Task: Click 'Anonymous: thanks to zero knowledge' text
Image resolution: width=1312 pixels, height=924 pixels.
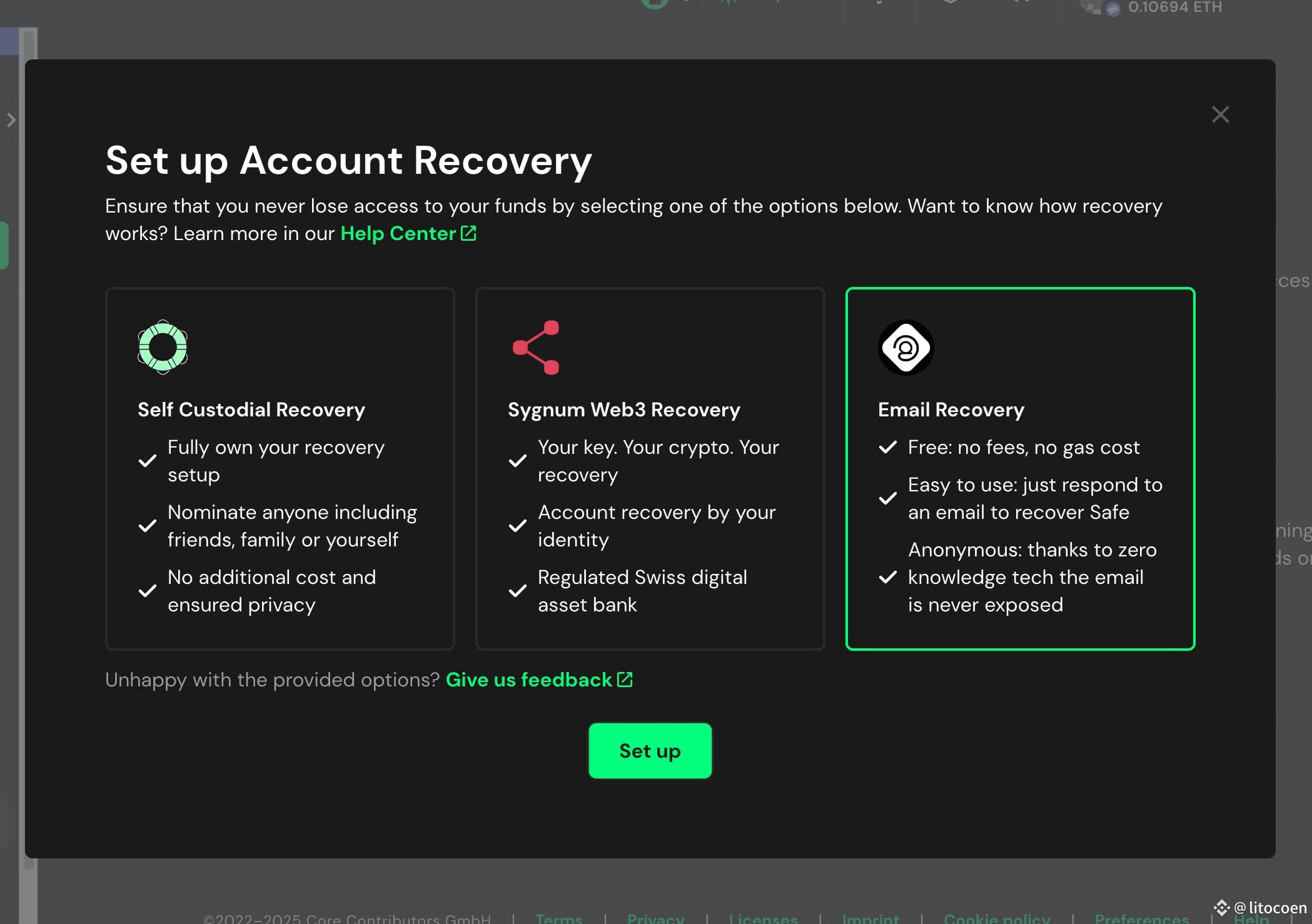Action: 1032,577
